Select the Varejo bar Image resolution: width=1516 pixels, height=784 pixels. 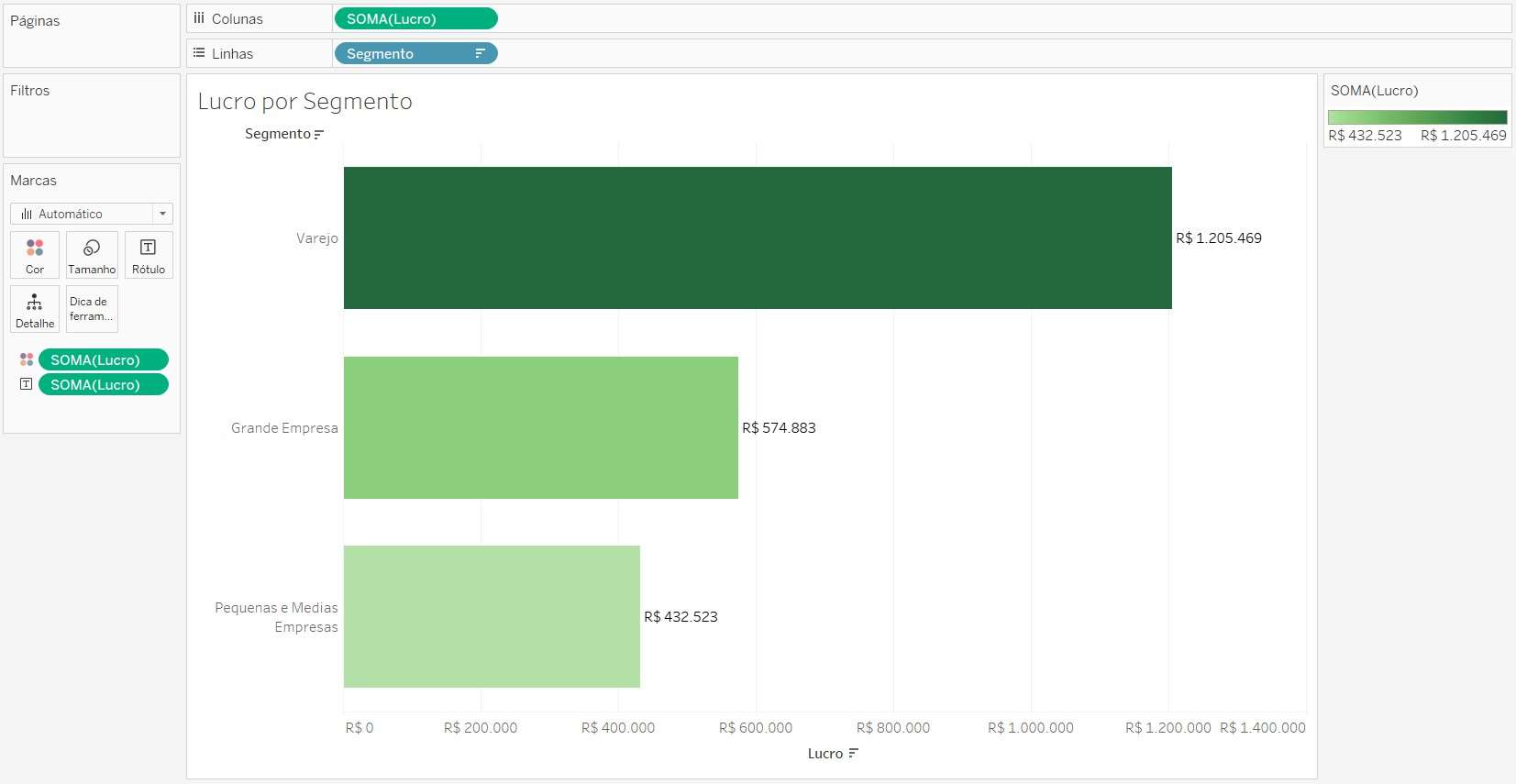point(758,237)
